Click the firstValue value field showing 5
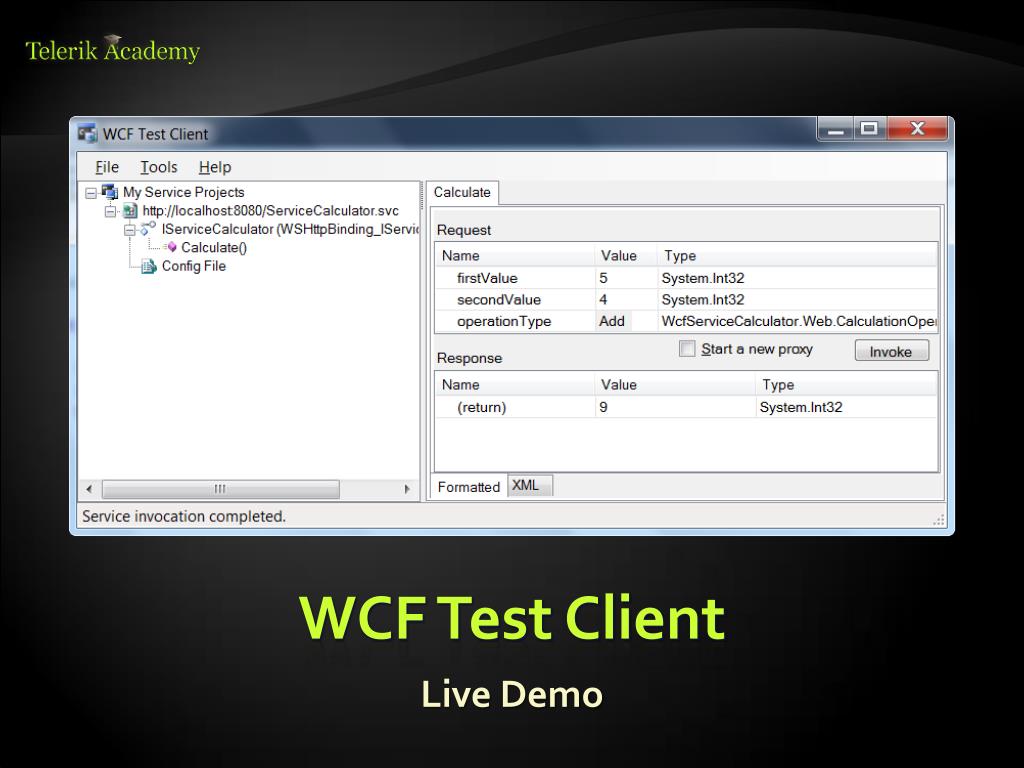 point(626,278)
